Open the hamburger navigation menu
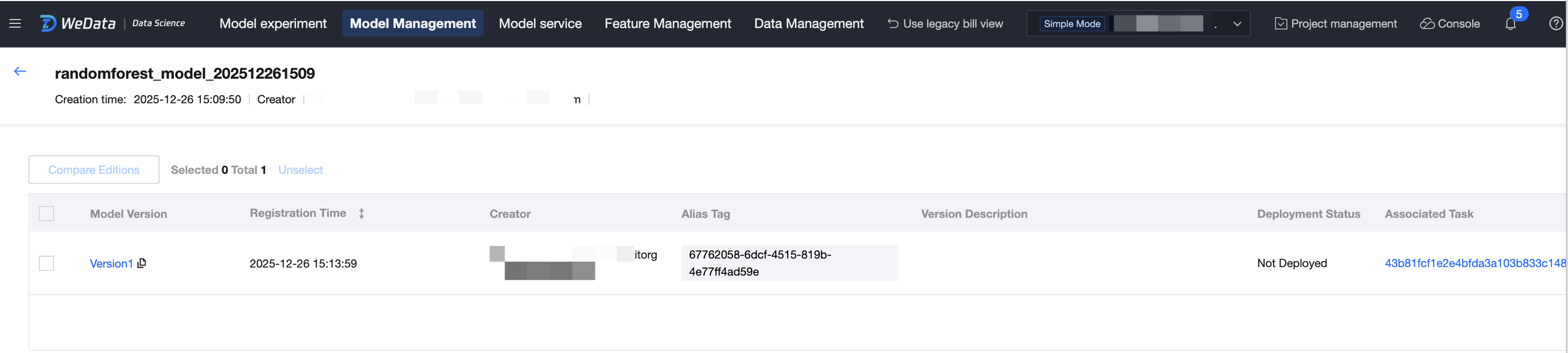The image size is (1568, 353). click(15, 24)
